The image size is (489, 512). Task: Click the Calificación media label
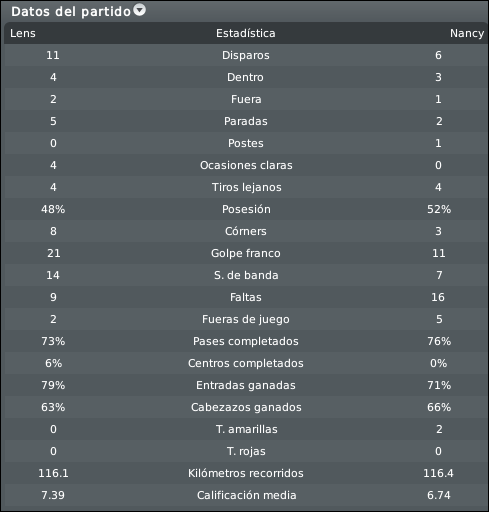click(246, 495)
